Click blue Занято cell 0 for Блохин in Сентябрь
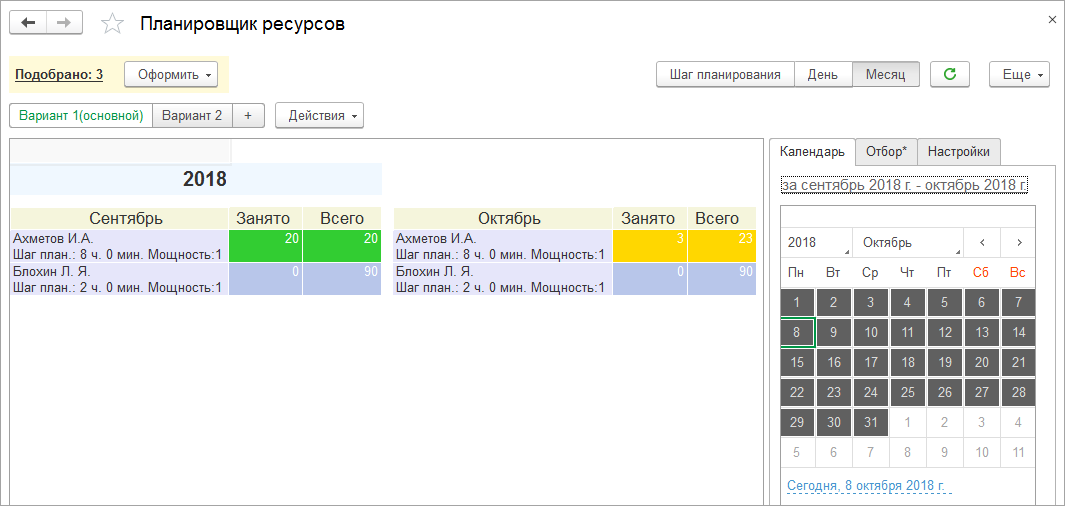Screen dimensions: 1065x506 pyautogui.click(x=266, y=278)
